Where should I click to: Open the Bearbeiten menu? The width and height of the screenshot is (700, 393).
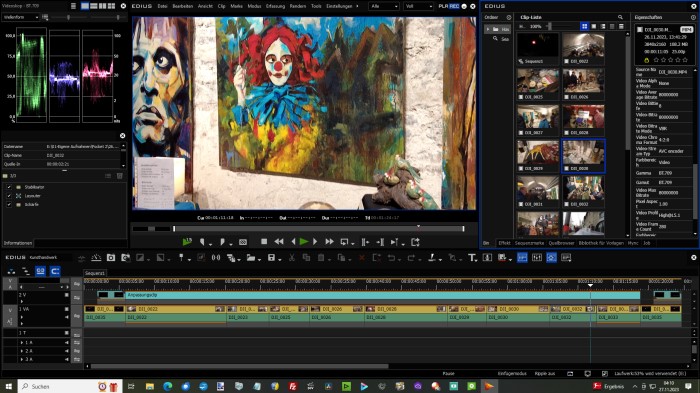click(x=183, y=6)
